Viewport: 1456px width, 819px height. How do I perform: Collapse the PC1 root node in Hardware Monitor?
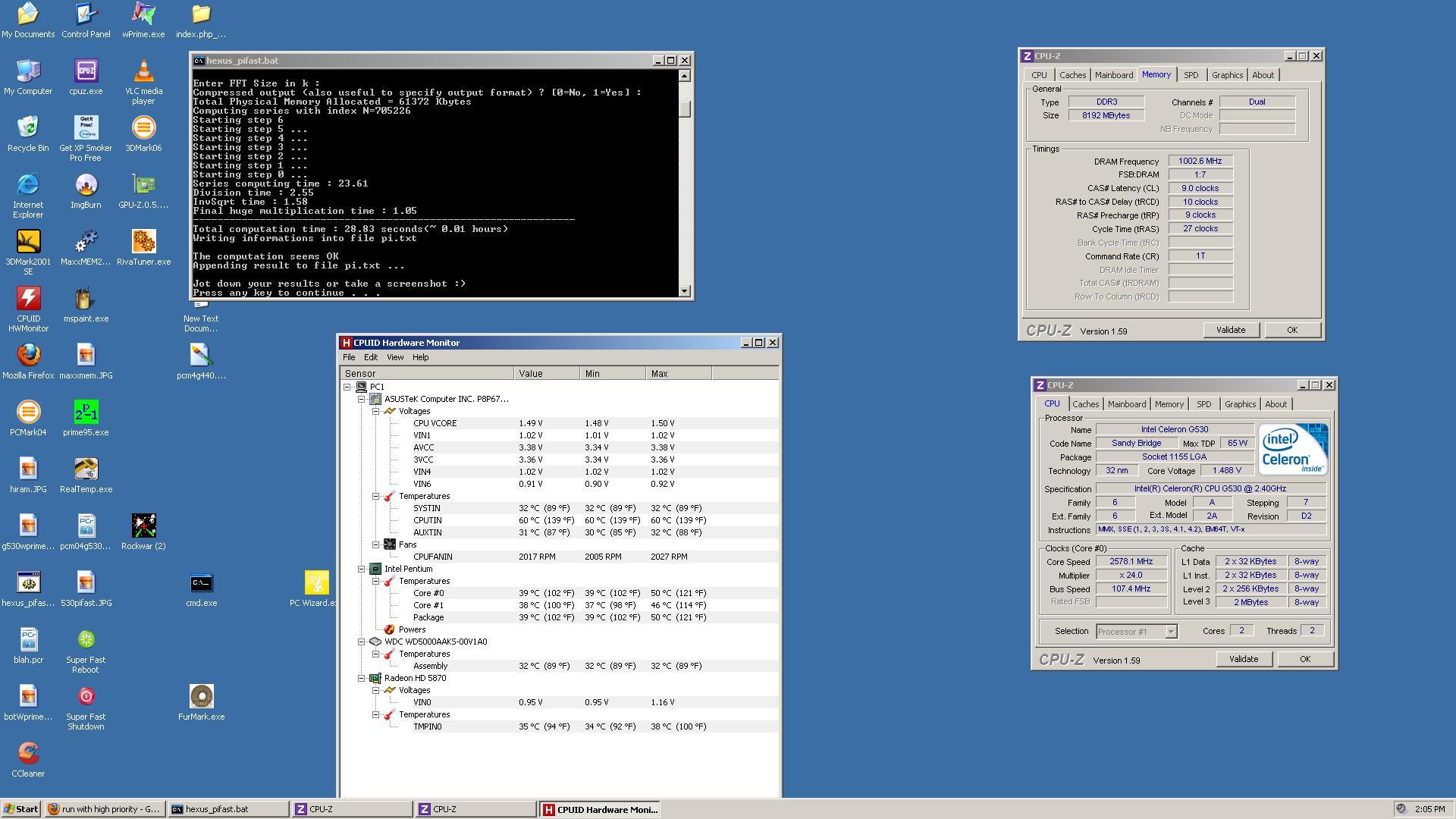[347, 387]
